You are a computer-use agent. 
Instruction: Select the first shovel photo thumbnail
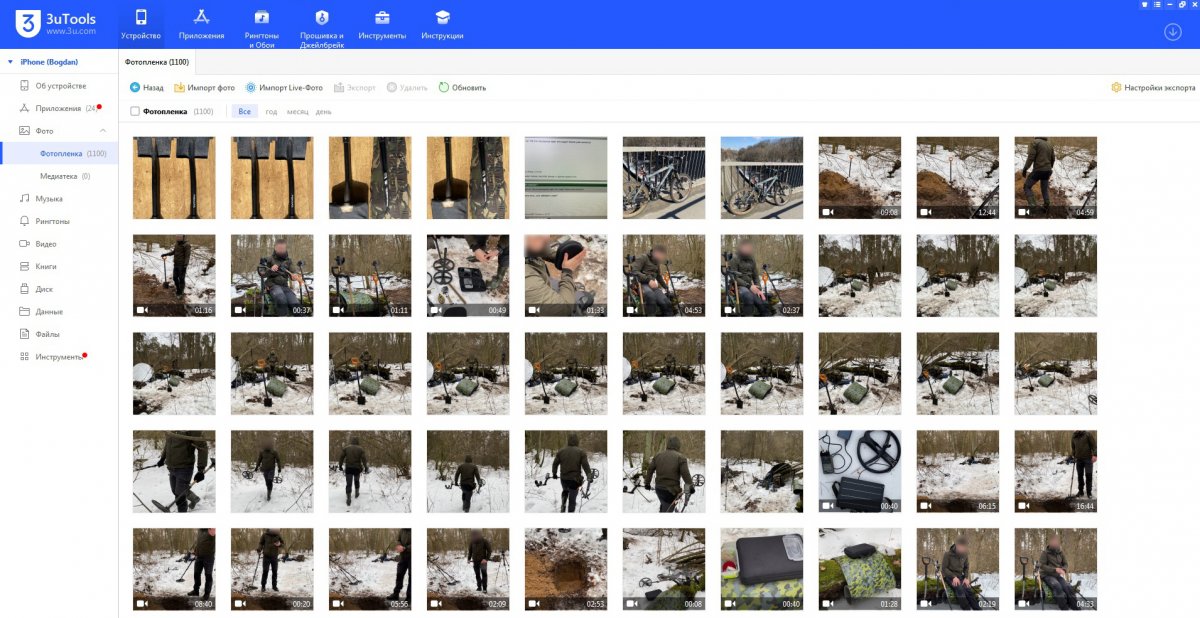click(174, 178)
